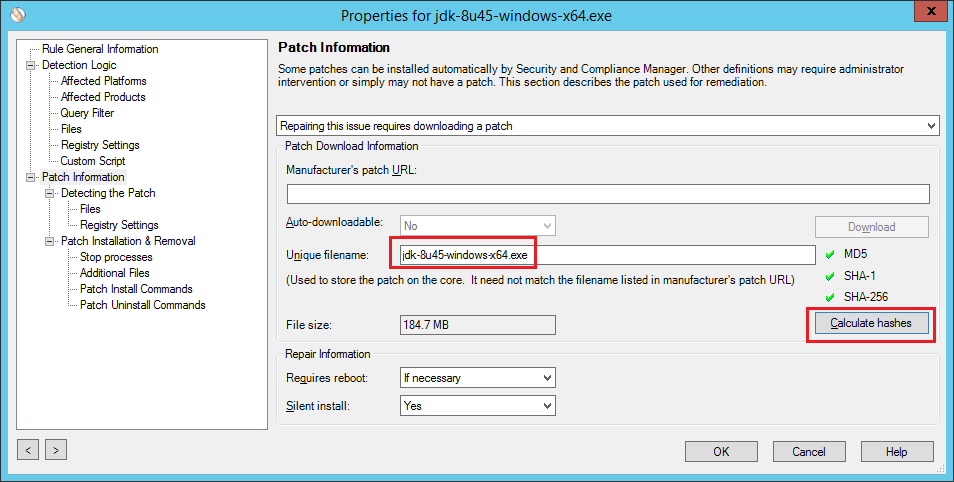
Task: Click the app icon in title bar
Action: click(15, 15)
